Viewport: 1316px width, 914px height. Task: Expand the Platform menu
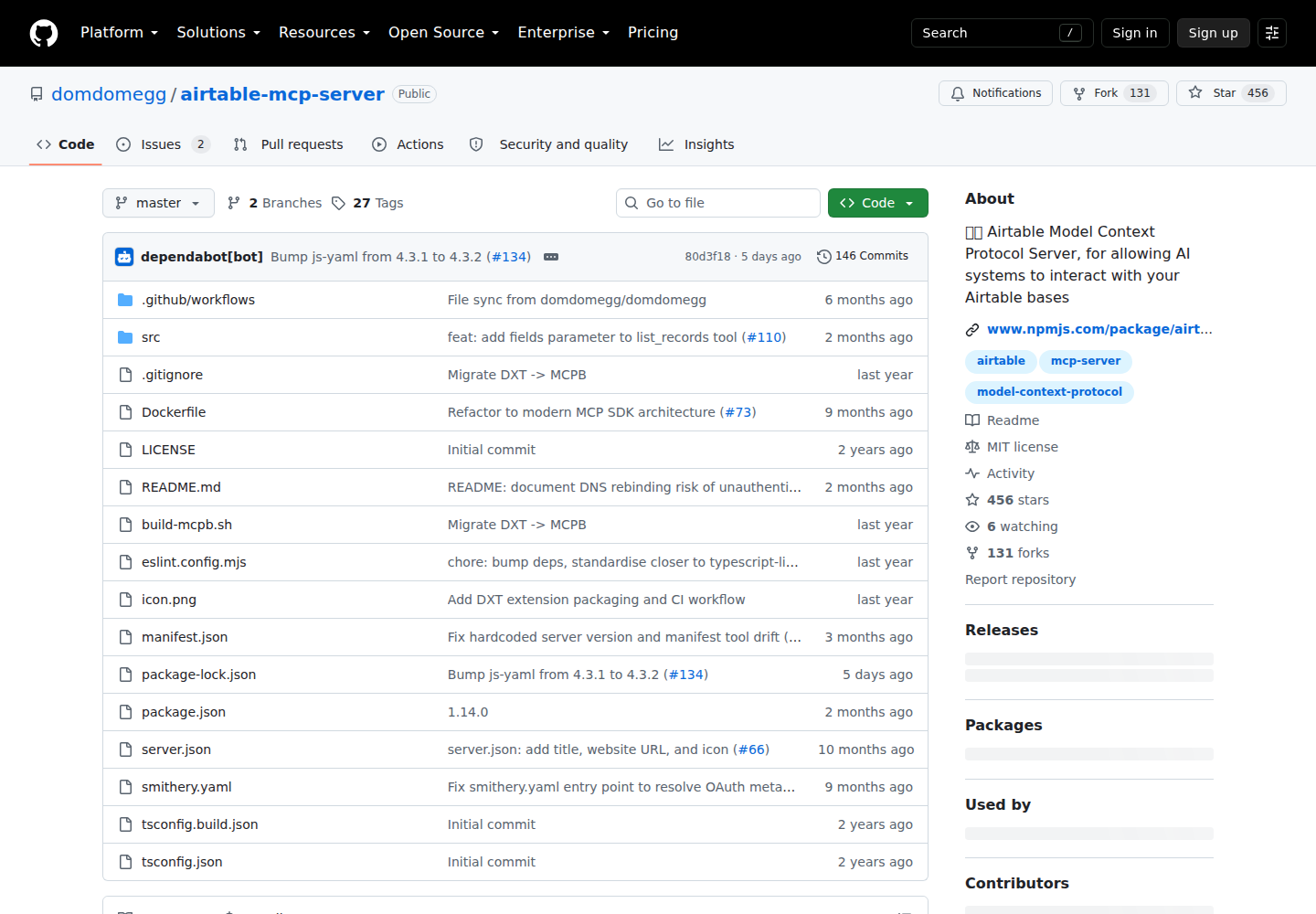coord(120,33)
